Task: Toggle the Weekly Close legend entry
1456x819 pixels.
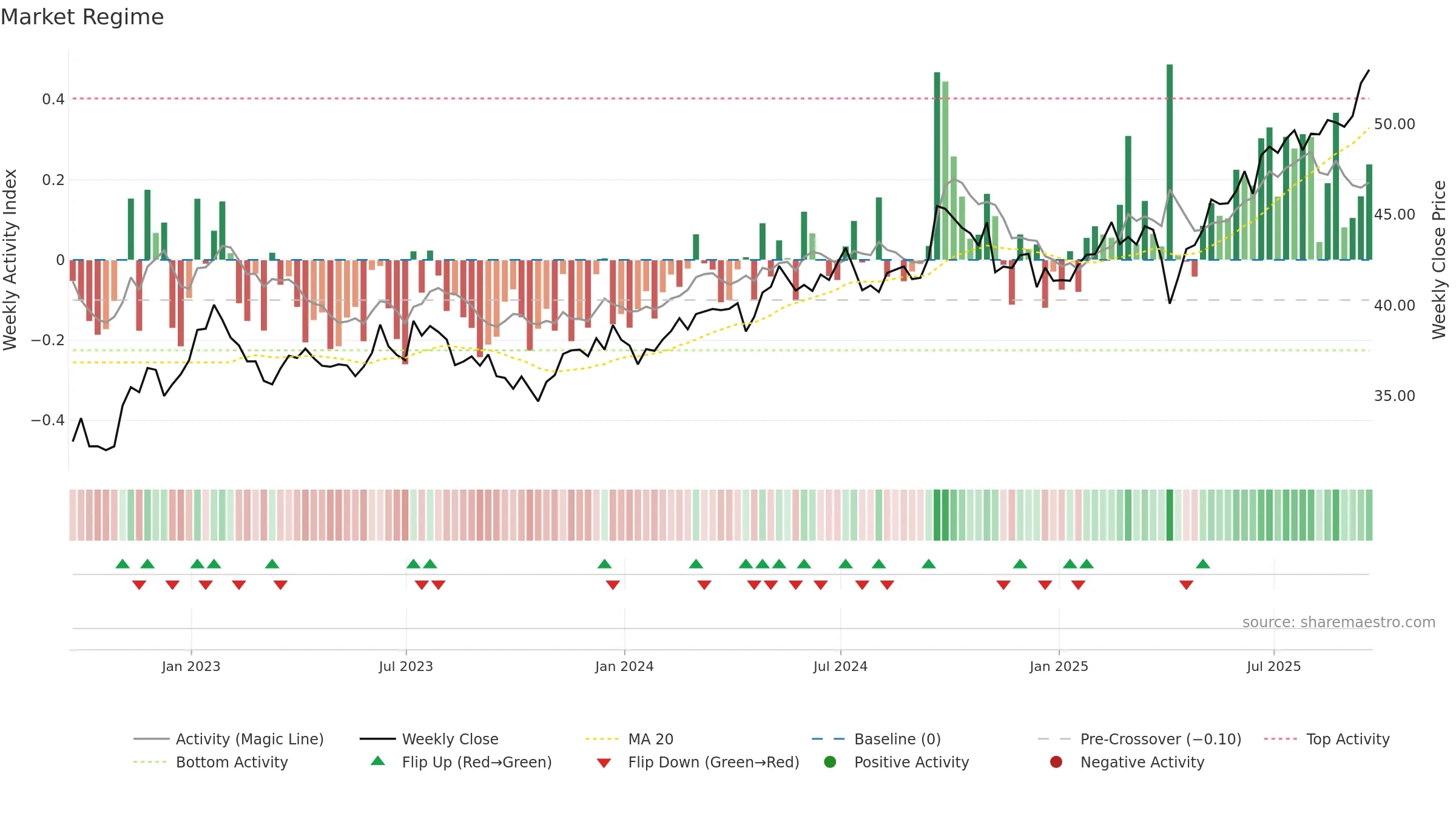Action: 429,739
